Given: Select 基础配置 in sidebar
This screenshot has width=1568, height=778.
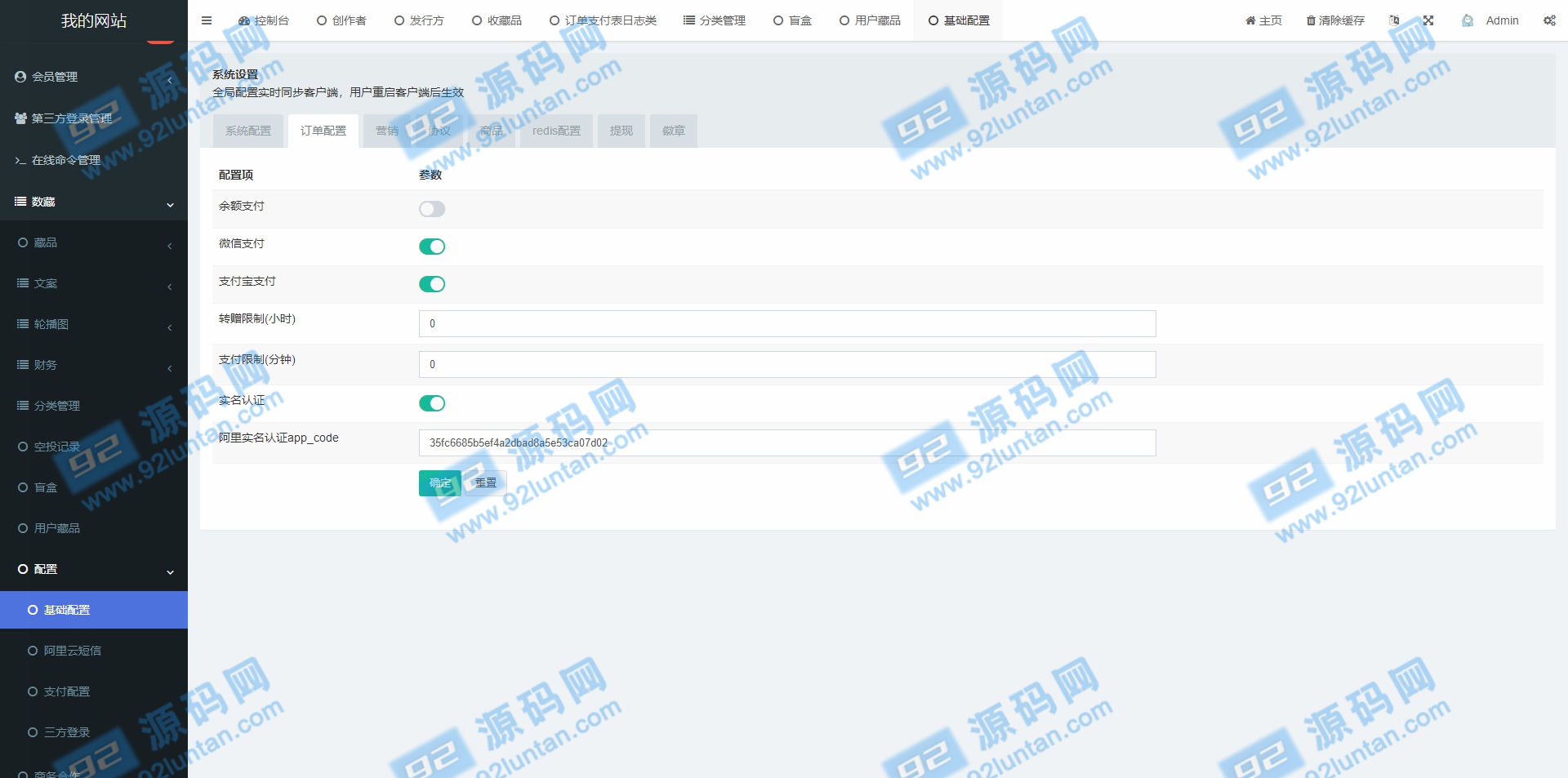Looking at the screenshot, I should (x=94, y=610).
